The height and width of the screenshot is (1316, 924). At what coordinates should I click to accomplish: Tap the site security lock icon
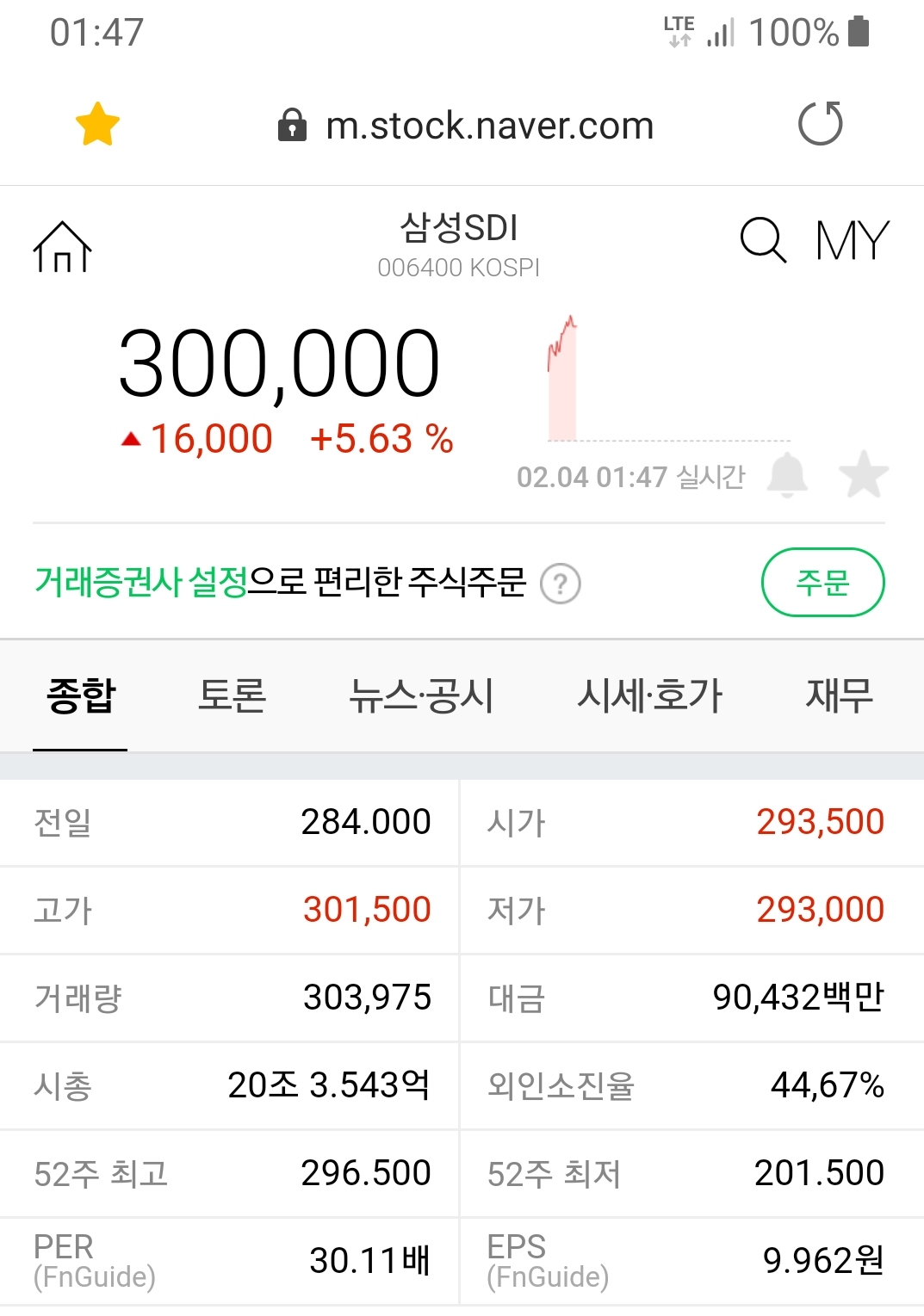tap(292, 126)
